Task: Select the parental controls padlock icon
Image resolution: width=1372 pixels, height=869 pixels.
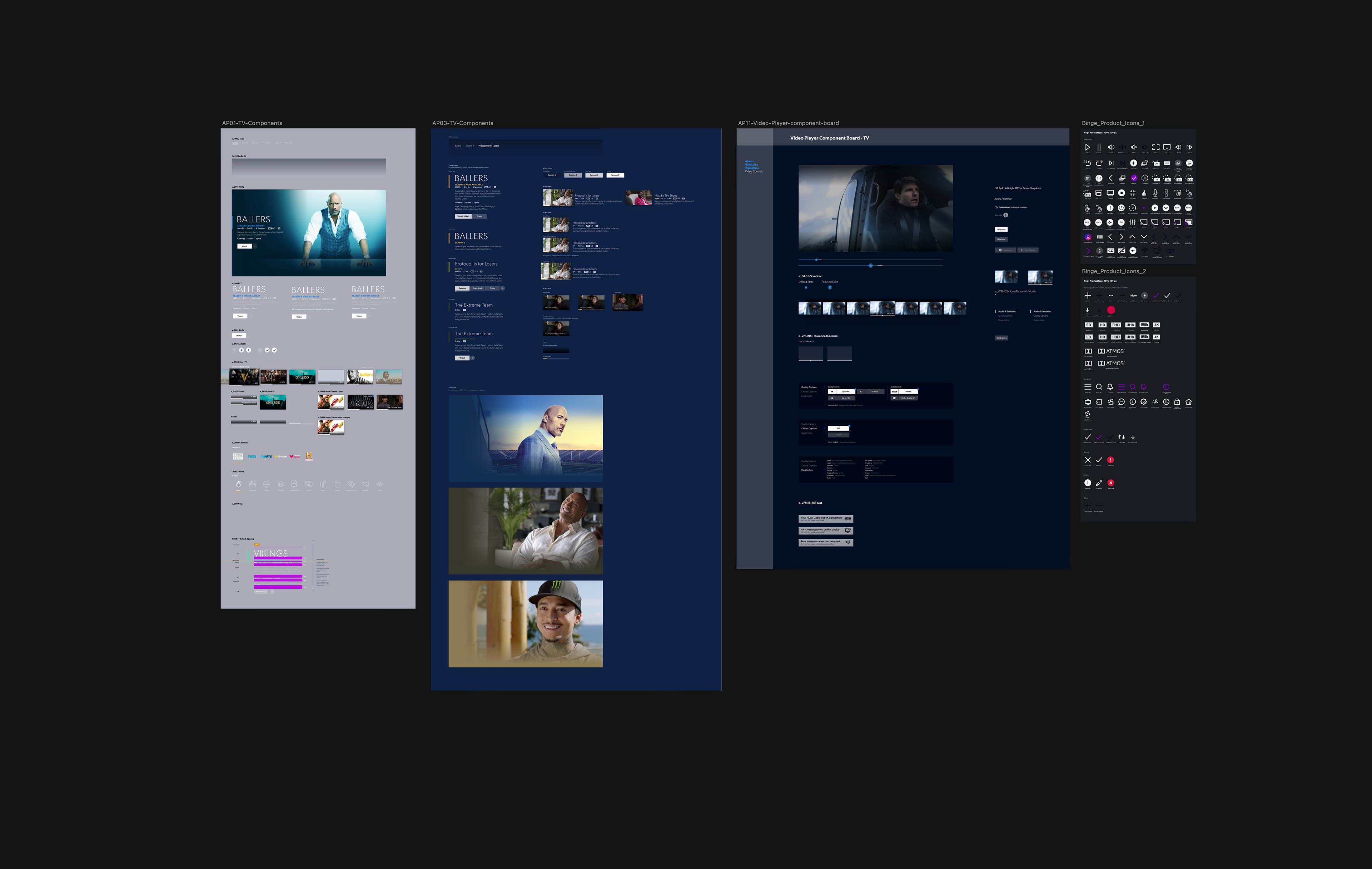Action: (1177, 402)
